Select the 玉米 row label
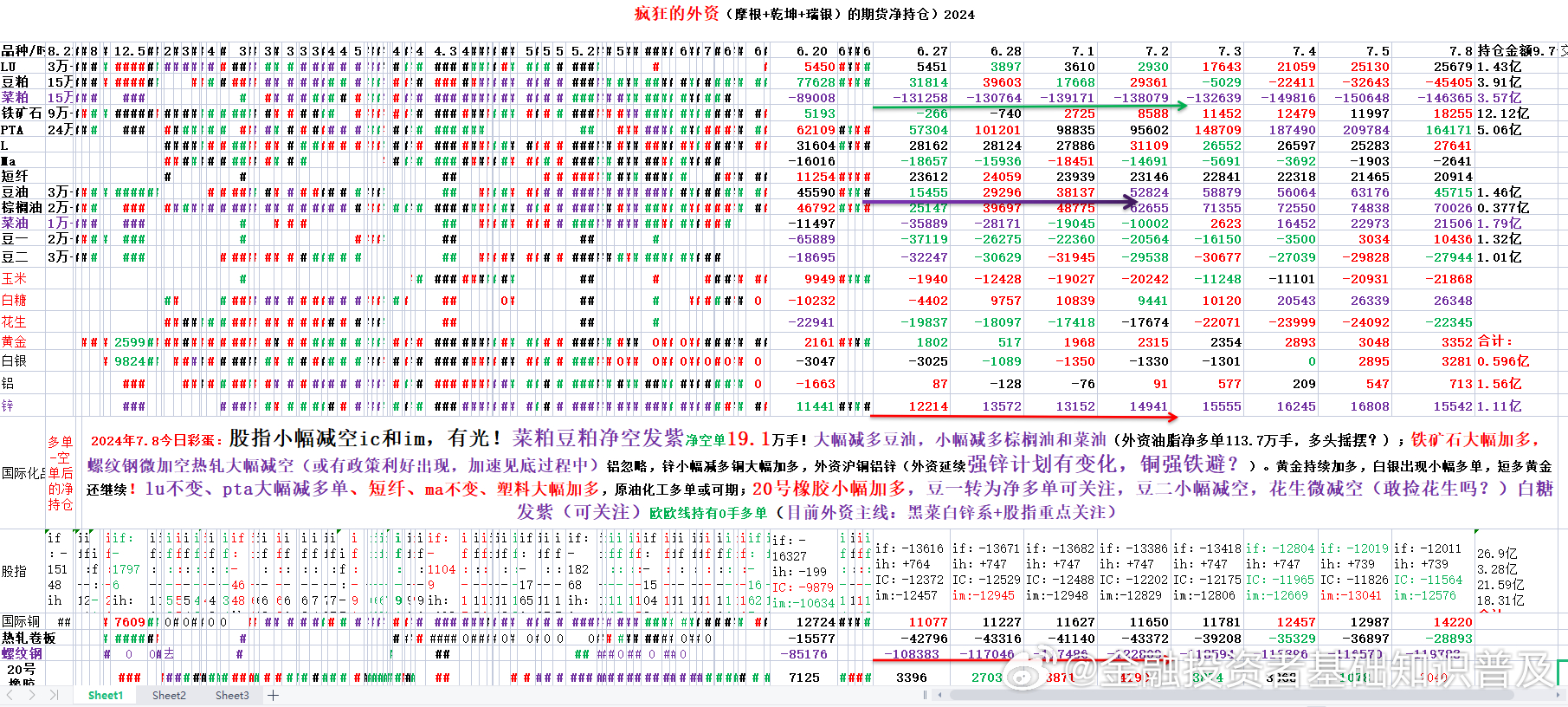Screen dimensions: 1568x707 (23, 279)
